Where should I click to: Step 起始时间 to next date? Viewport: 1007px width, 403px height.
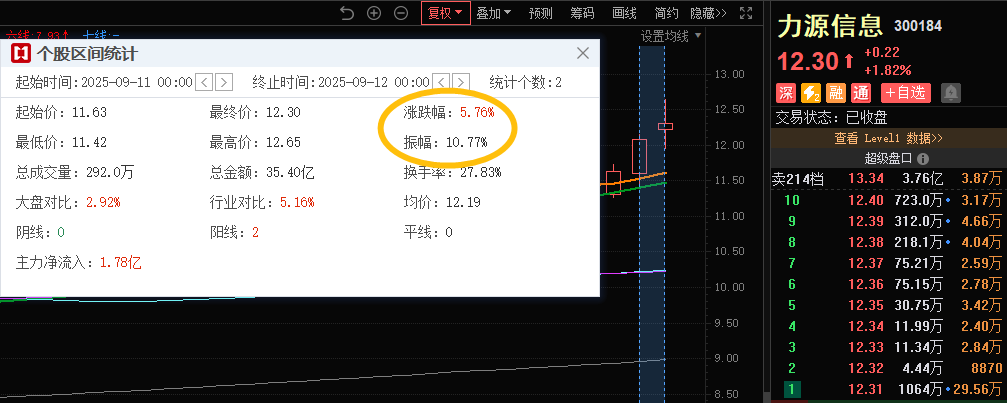click(x=223, y=82)
